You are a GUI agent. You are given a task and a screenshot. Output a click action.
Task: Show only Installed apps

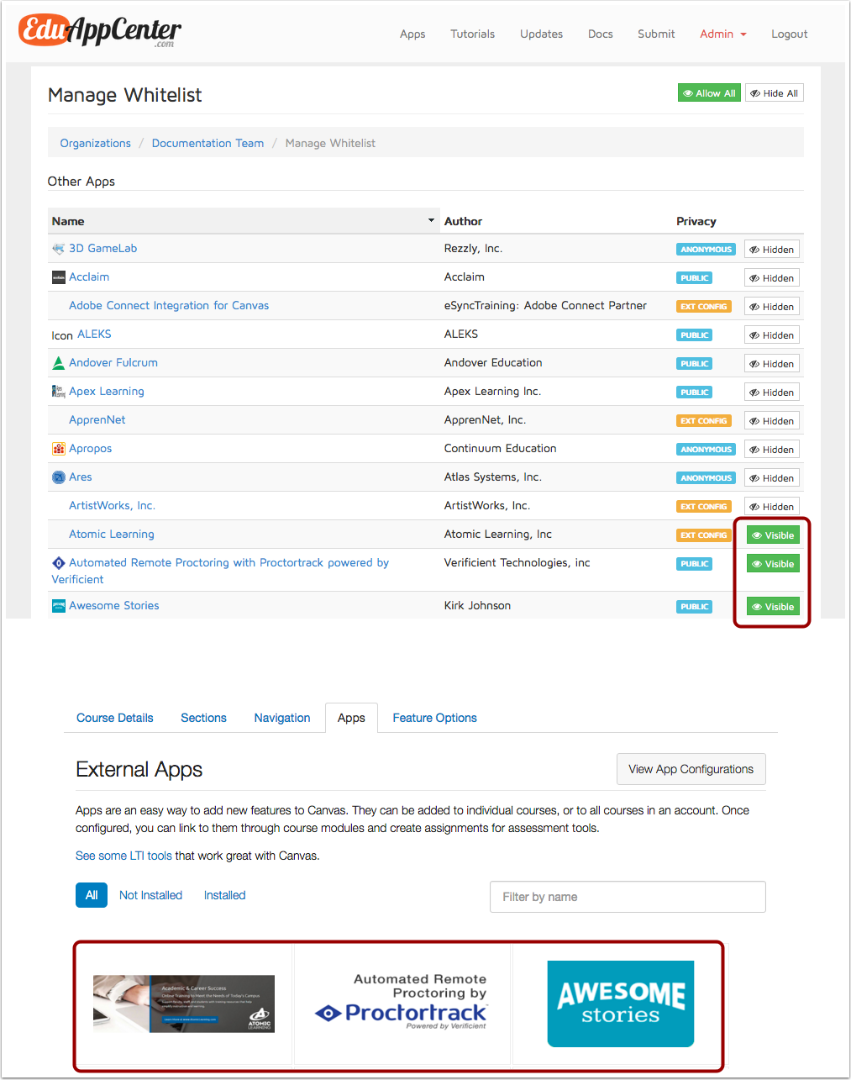(x=224, y=895)
